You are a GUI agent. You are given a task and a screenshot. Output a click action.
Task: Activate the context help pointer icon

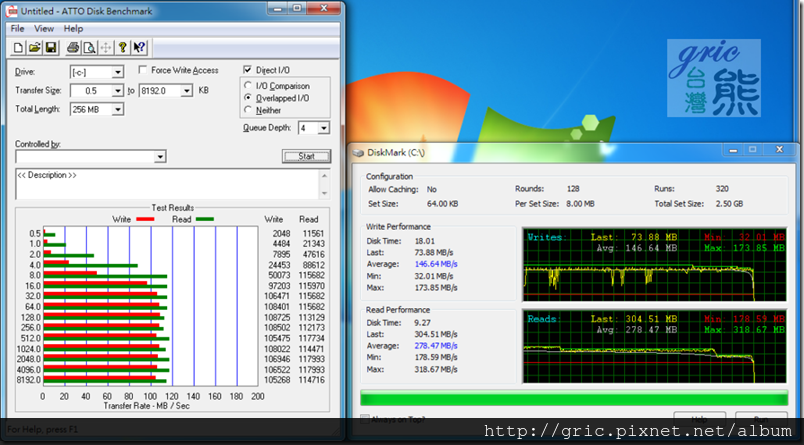click(x=139, y=48)
